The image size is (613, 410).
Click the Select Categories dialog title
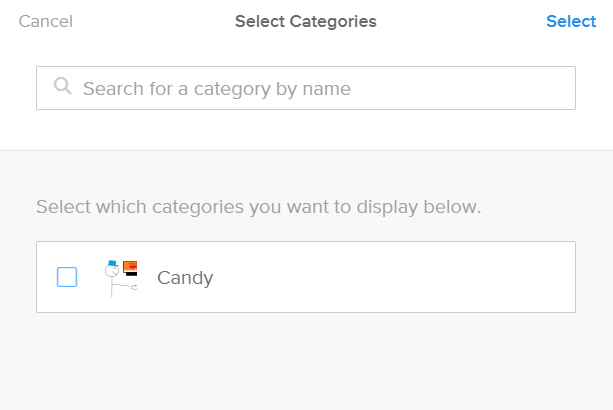tap(306, 21)
